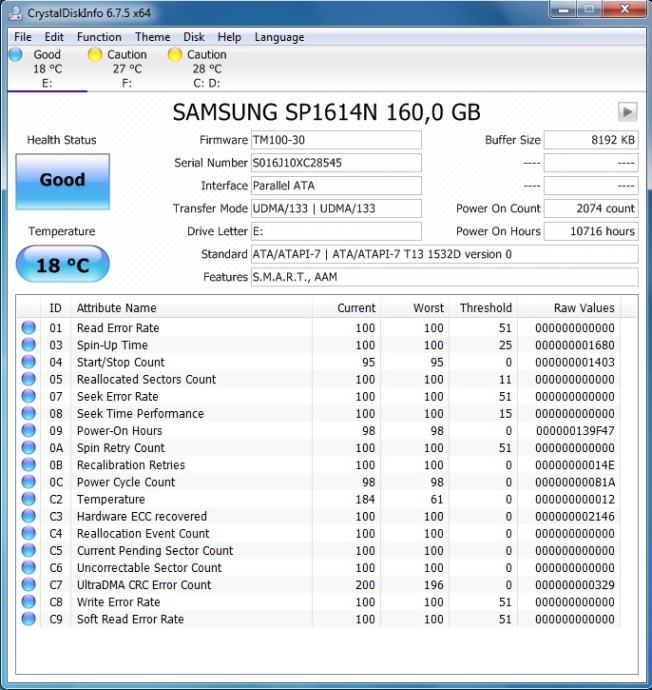Click Temperature current value 184

[x=365, y=499]
